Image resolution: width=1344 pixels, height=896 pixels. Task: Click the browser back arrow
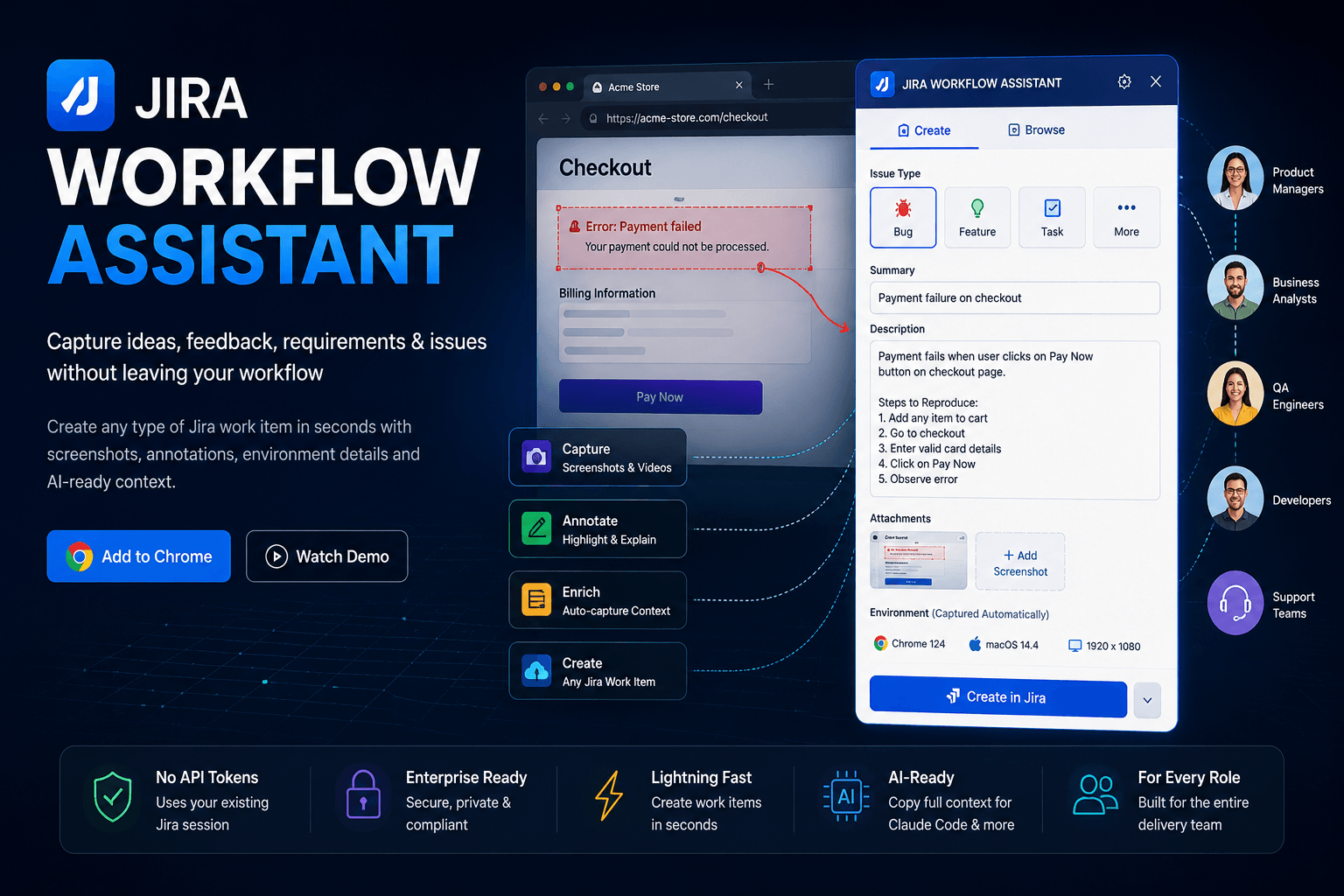[543, 118]
